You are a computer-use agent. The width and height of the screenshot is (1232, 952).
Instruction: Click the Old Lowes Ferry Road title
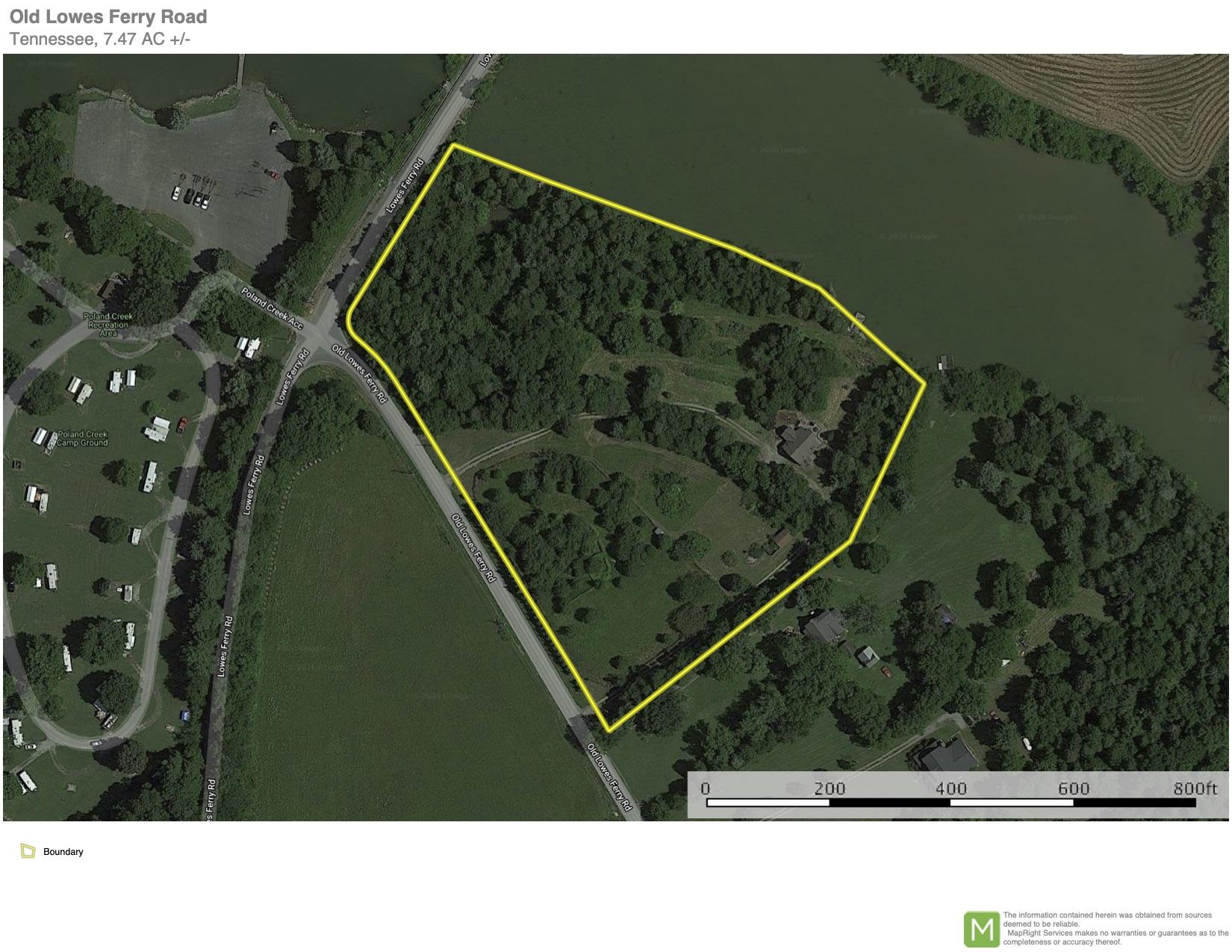coord(108,16)
